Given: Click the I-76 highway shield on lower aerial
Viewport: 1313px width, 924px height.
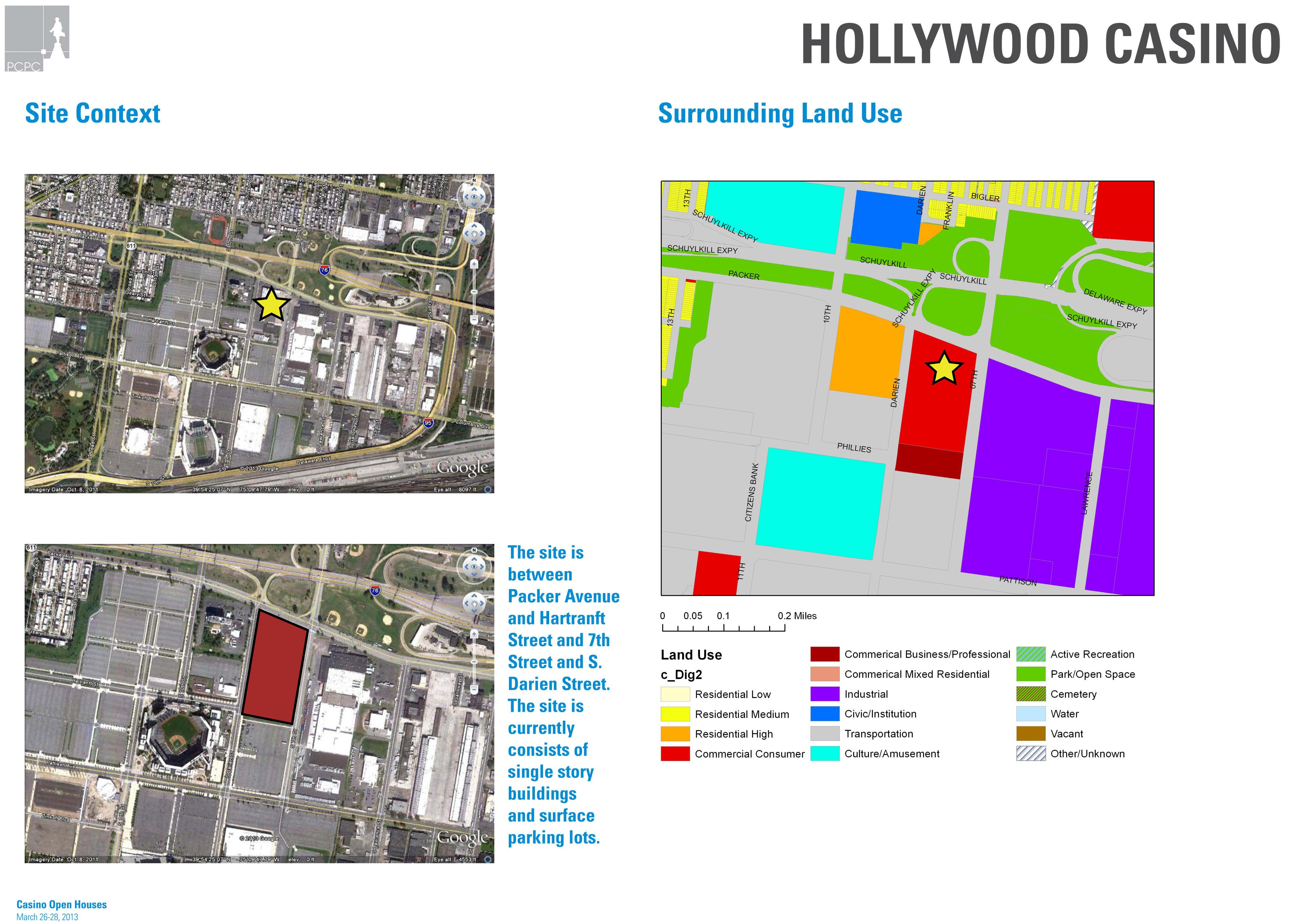Looking at the screenshot, I should [x=375, y=590].
